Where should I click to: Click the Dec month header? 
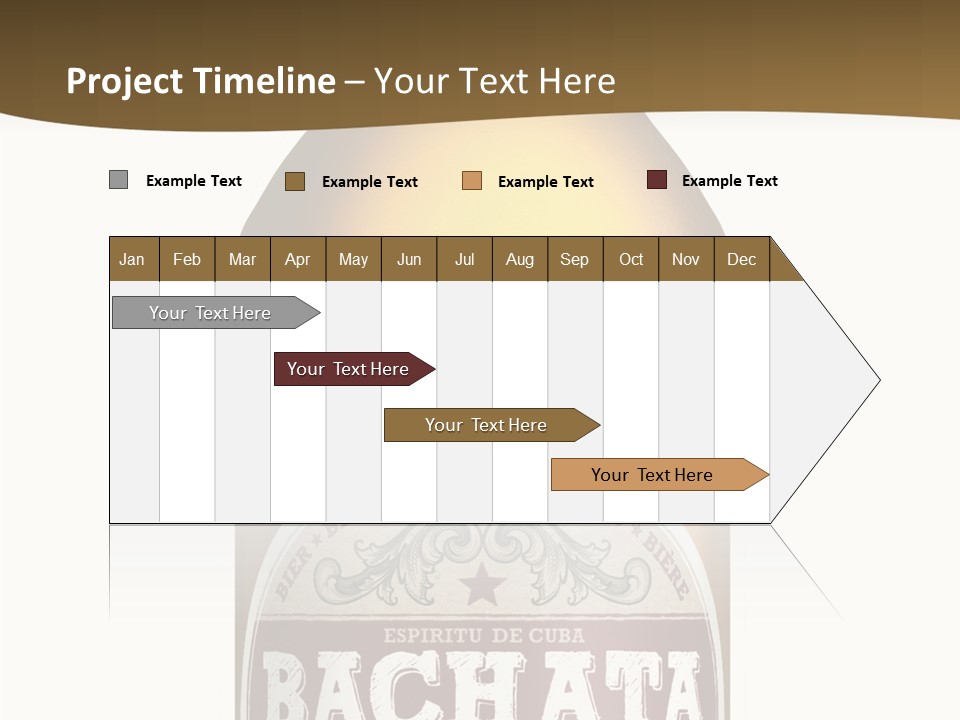click(x=741, y=260)
